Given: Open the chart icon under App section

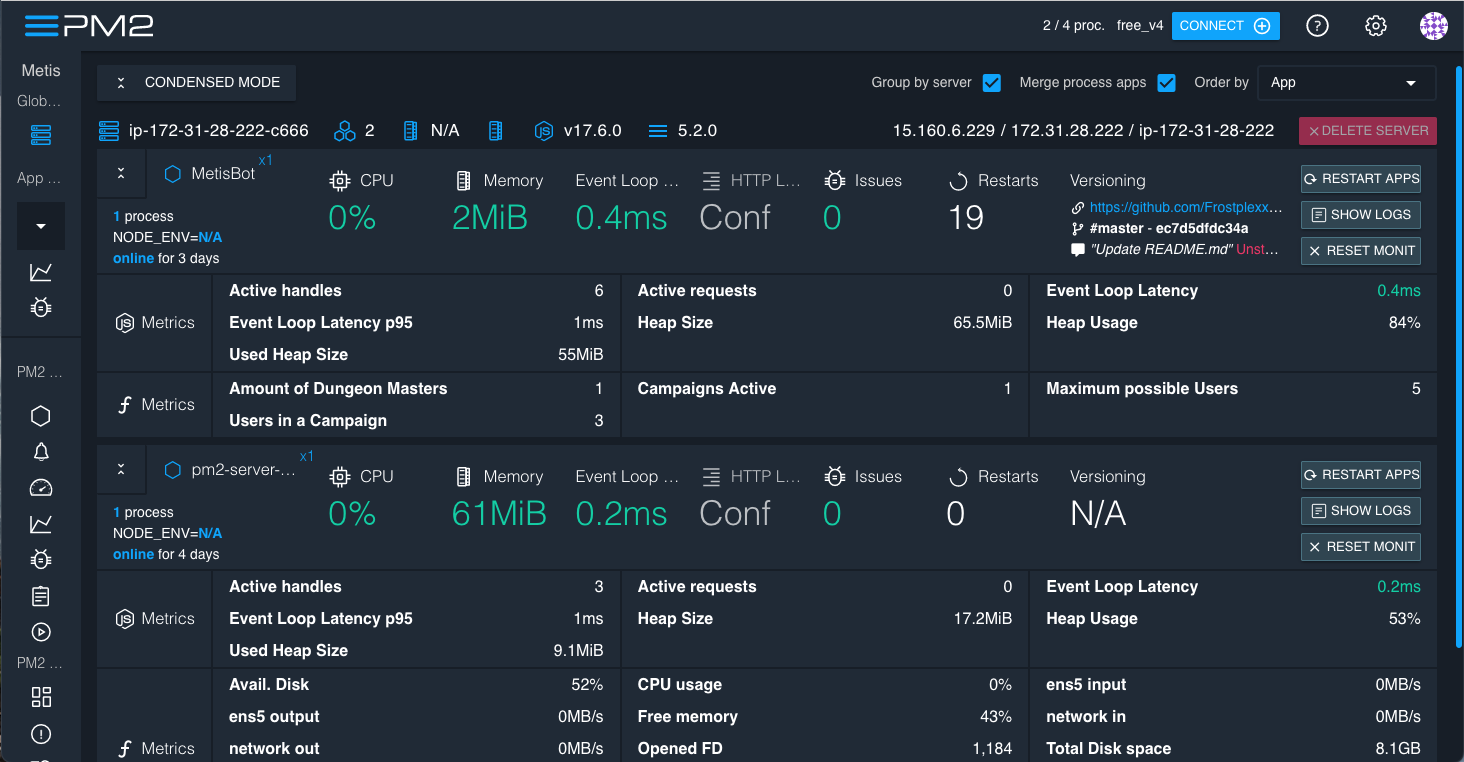Looking at the screenshot, I should point(41,272).
